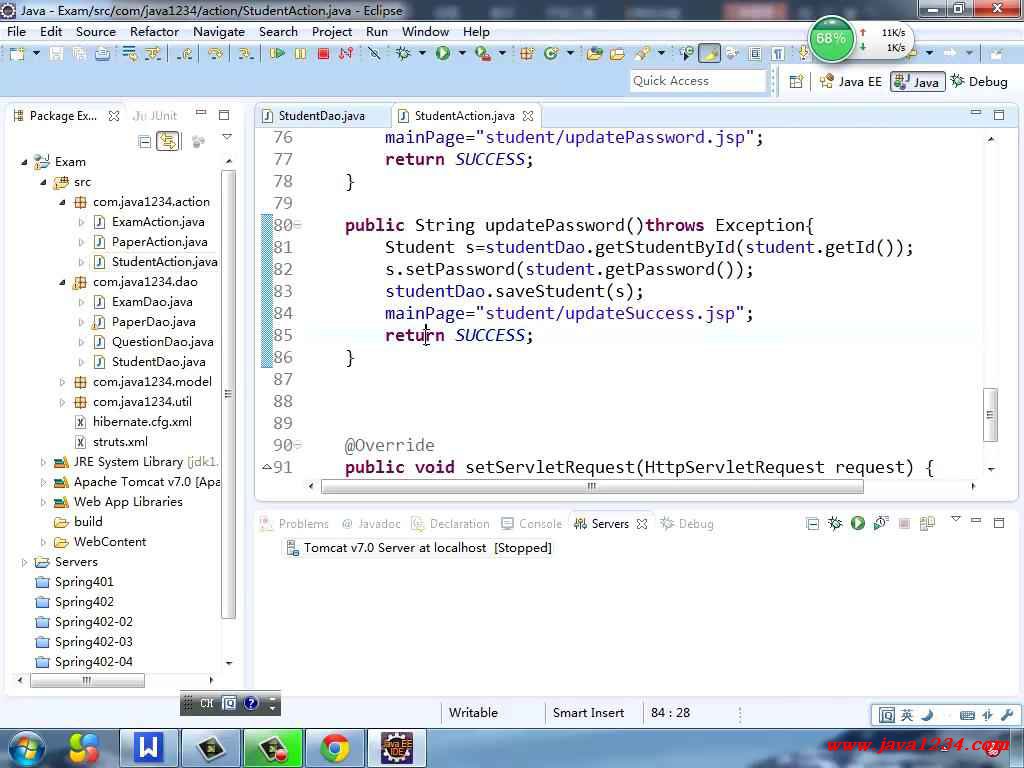
Task: Start server in debug mode in Servers view
Action: tap(835, 523)
